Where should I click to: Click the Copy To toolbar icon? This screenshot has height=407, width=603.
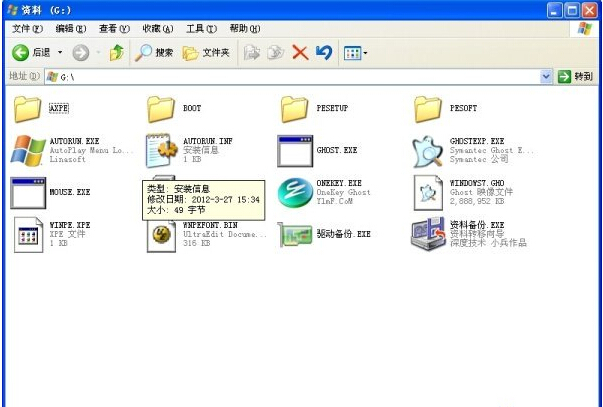[x=276, y=52]
